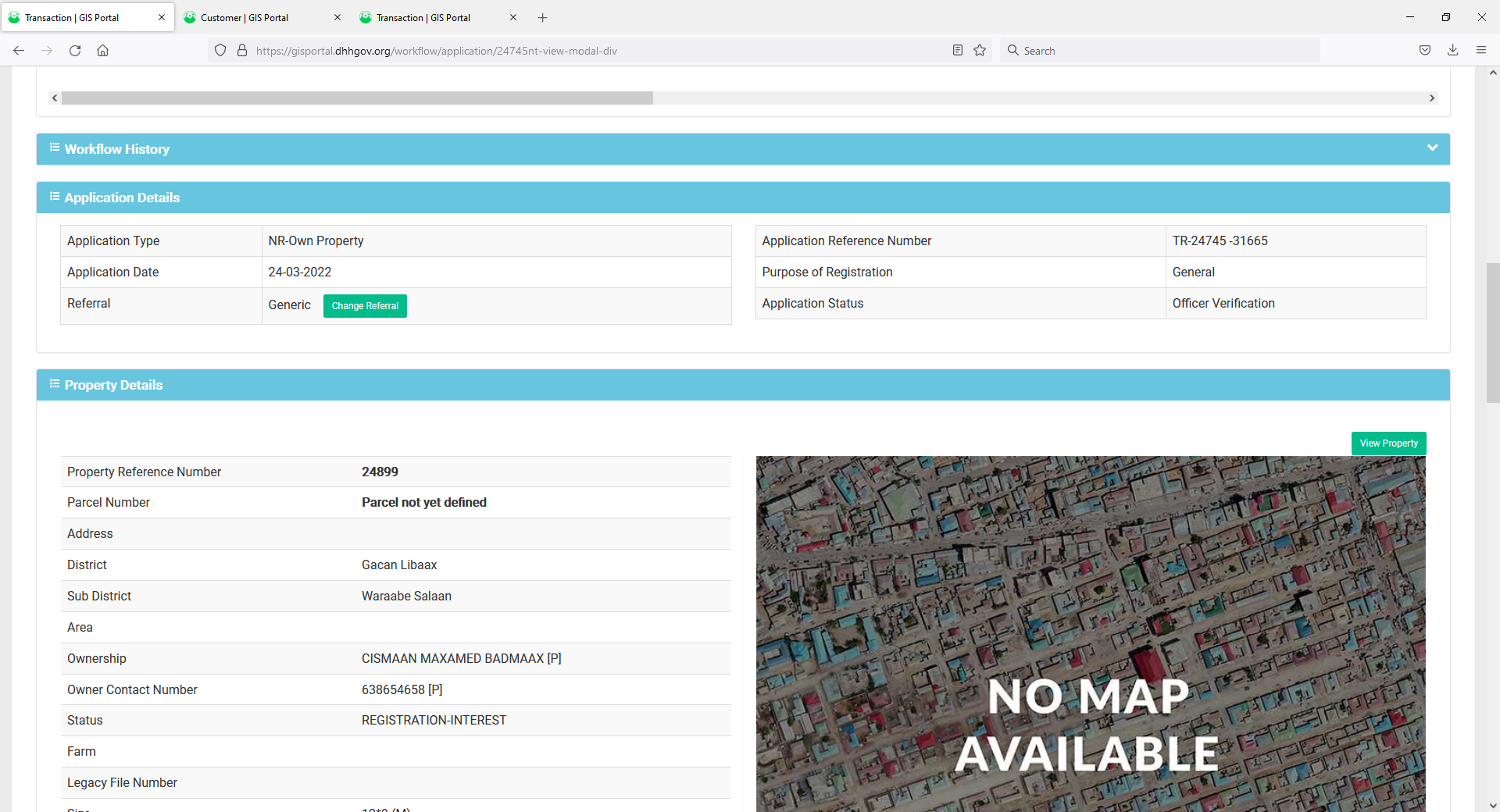Click the Application Reference Number label
1500x812 pixels.
pos(847,240)
